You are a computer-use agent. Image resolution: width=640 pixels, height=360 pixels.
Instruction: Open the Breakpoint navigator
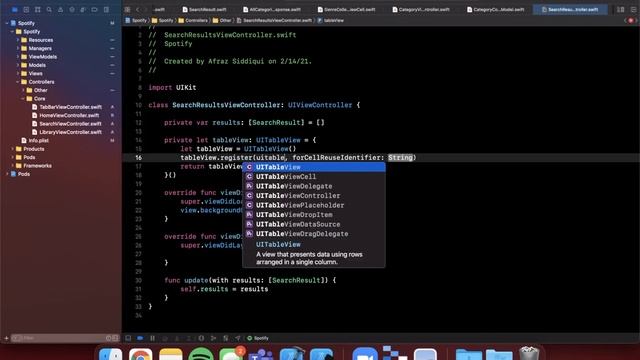coord(95,9)
